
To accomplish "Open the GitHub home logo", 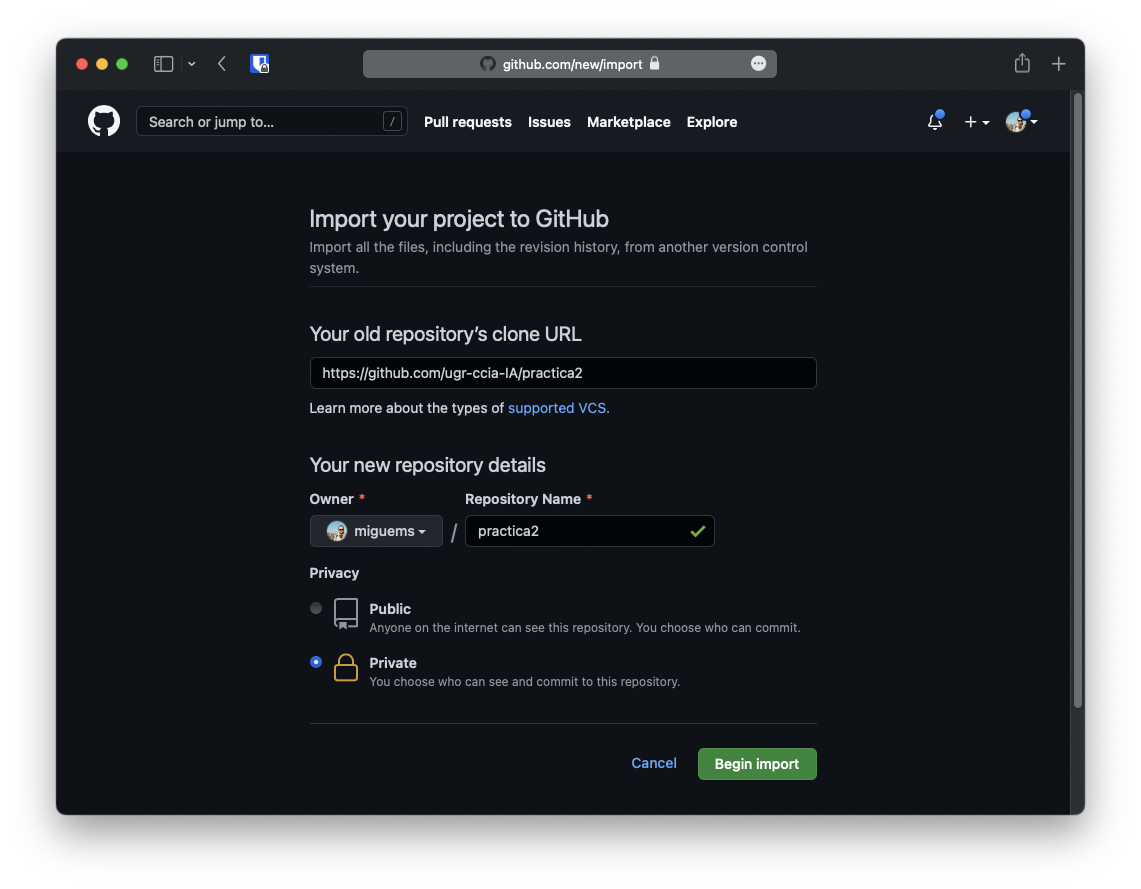I will [x=104, y=121].
